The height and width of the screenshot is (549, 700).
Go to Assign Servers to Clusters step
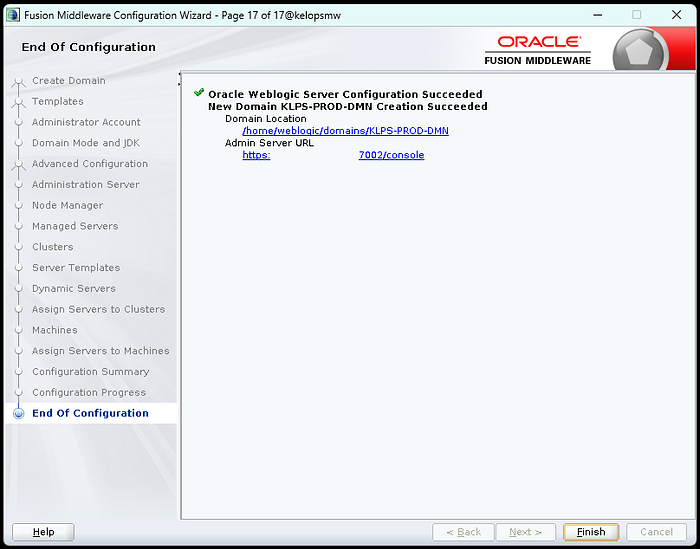coord(98,309)
